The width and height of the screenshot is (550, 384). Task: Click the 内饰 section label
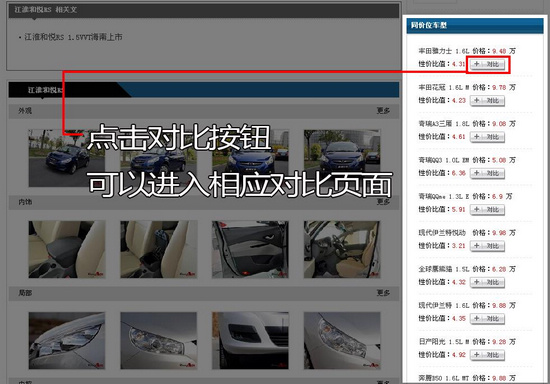[x=25, y=202]
